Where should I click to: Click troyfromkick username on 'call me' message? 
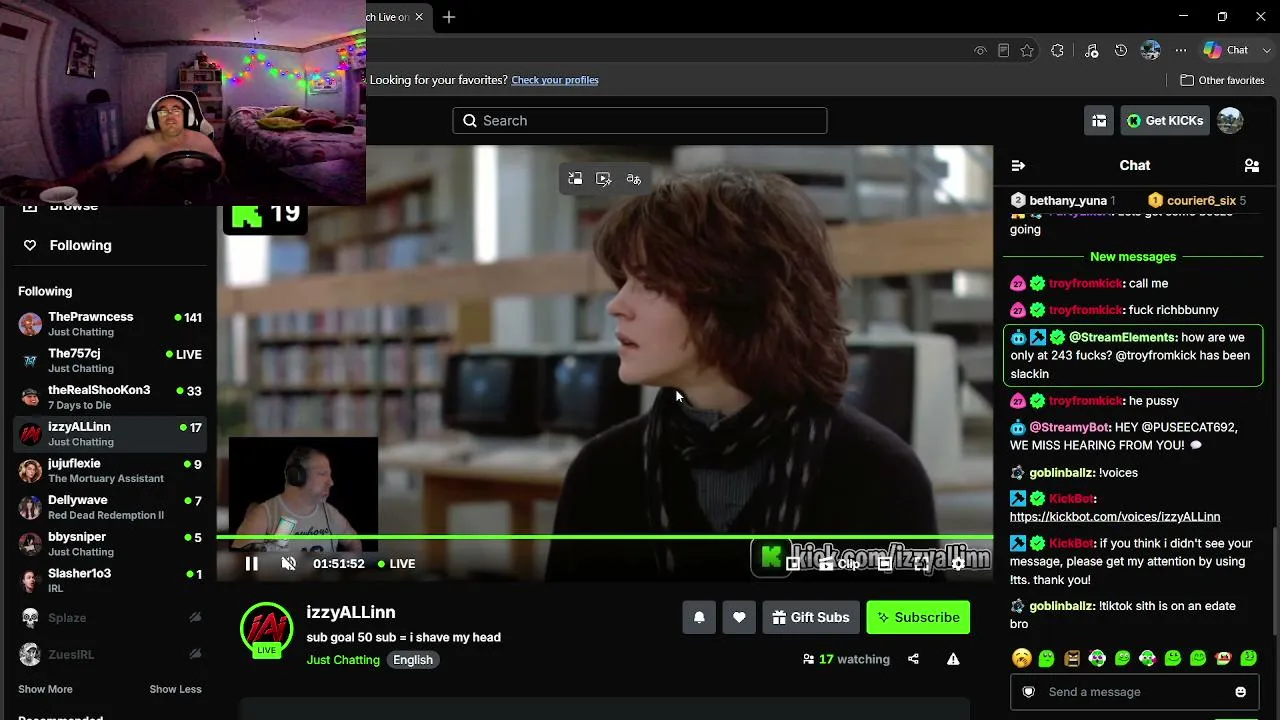click(1086, 284)
